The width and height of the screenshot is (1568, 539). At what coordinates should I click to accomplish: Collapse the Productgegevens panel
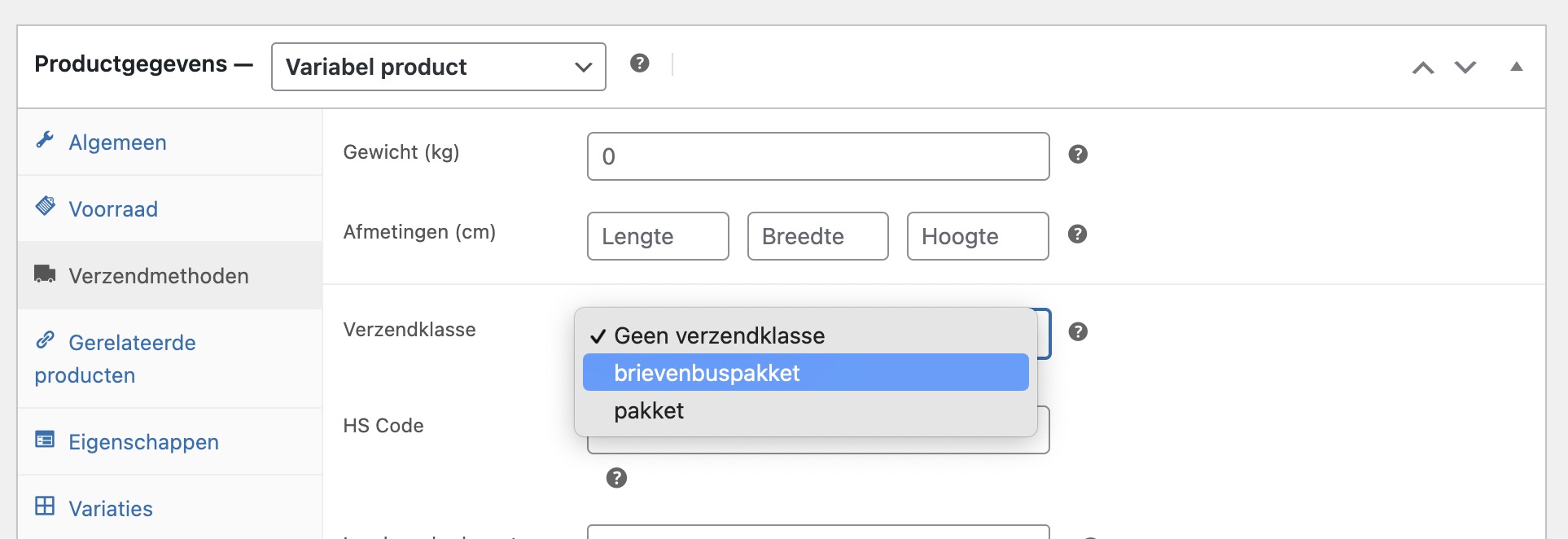pyautogui.click(x=1518, y=66)
